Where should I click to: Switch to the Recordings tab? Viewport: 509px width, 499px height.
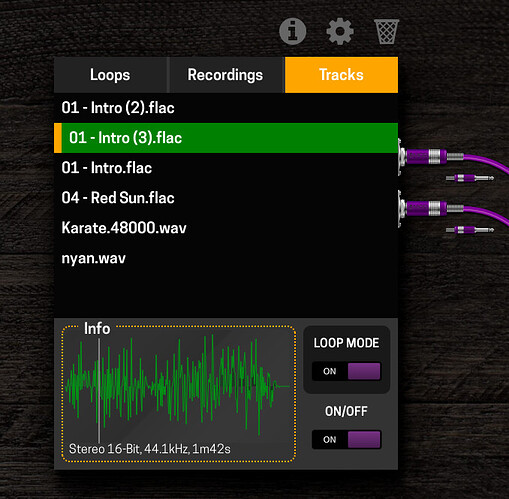pos(226,75)
